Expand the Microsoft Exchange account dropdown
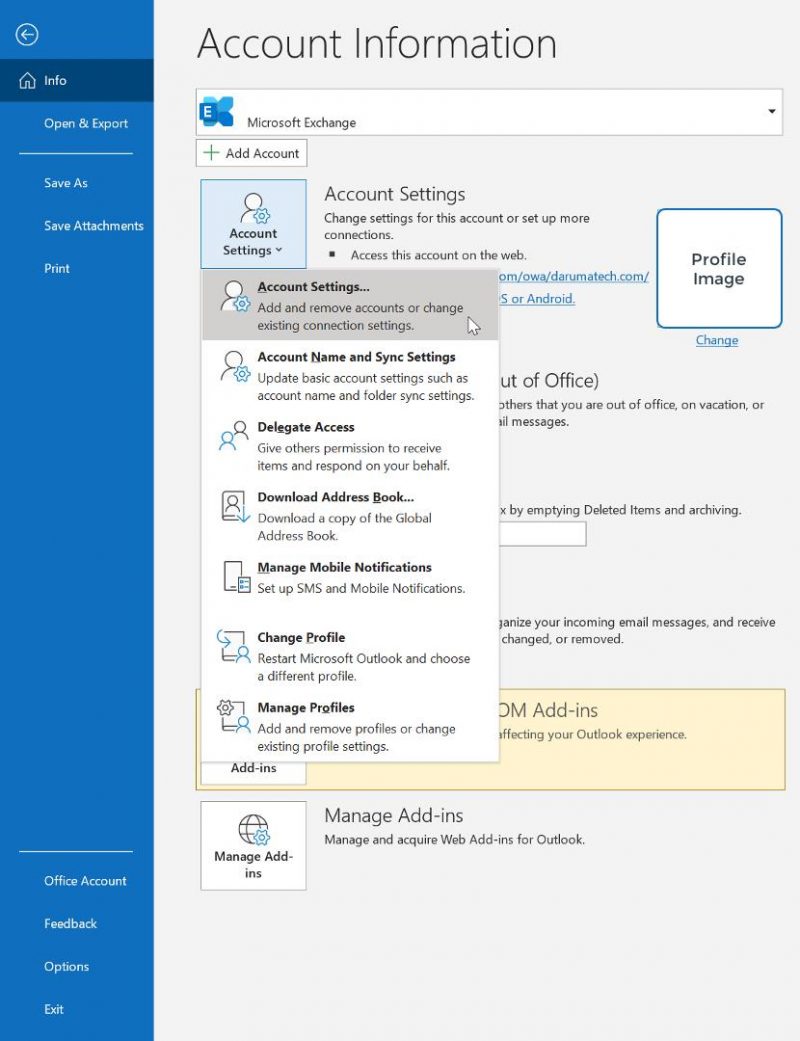Image resolution: width=800 pixels, height=1041 pixels. (771, 110)
